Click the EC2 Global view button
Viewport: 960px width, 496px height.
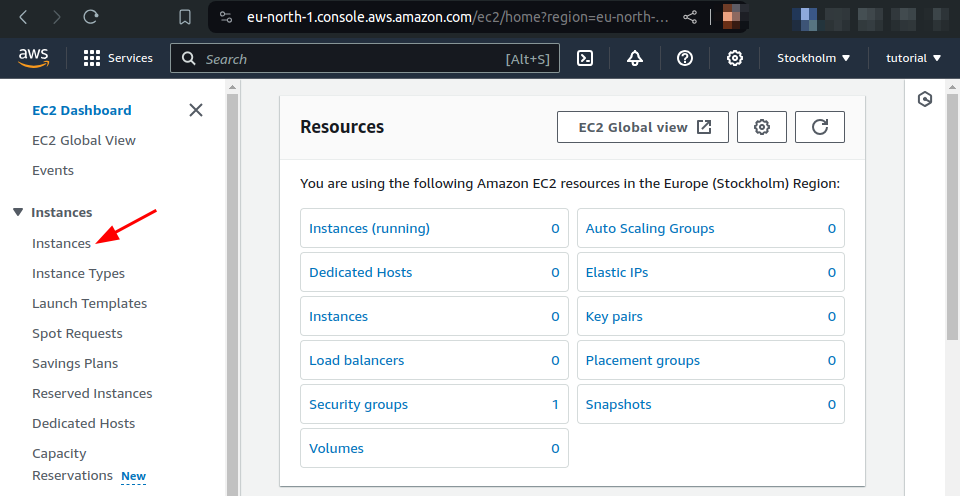coord(643,127)
